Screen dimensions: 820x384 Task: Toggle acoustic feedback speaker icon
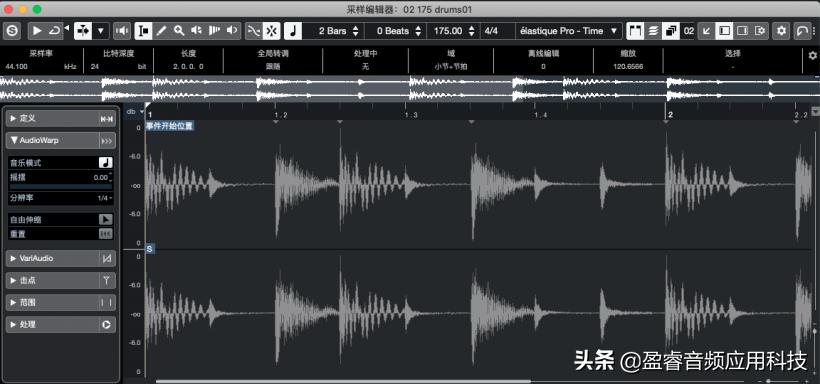point(122,31)
